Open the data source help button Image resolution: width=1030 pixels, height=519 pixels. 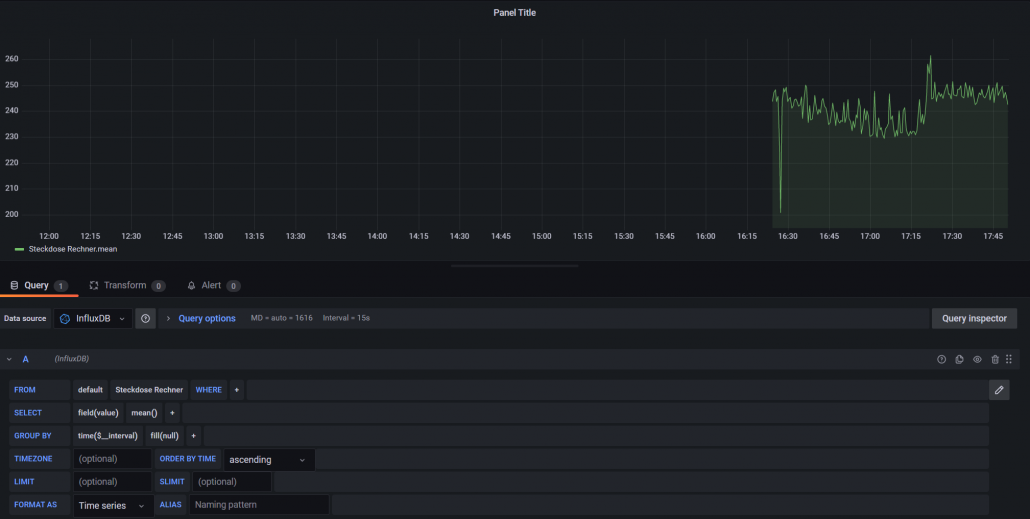pos(145,319)
